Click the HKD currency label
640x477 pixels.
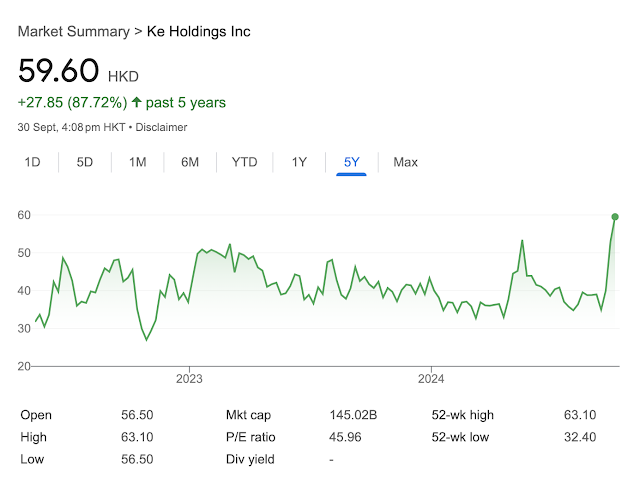pyautogui.click(x=123, y=76)
